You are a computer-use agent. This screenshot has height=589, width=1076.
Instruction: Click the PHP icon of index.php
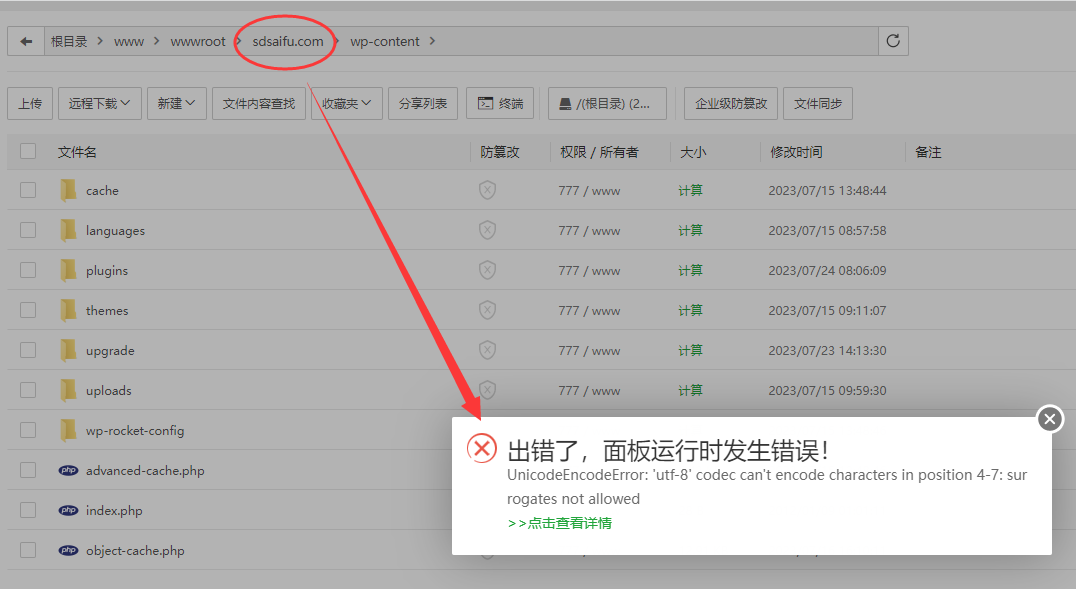coord(68,510)
